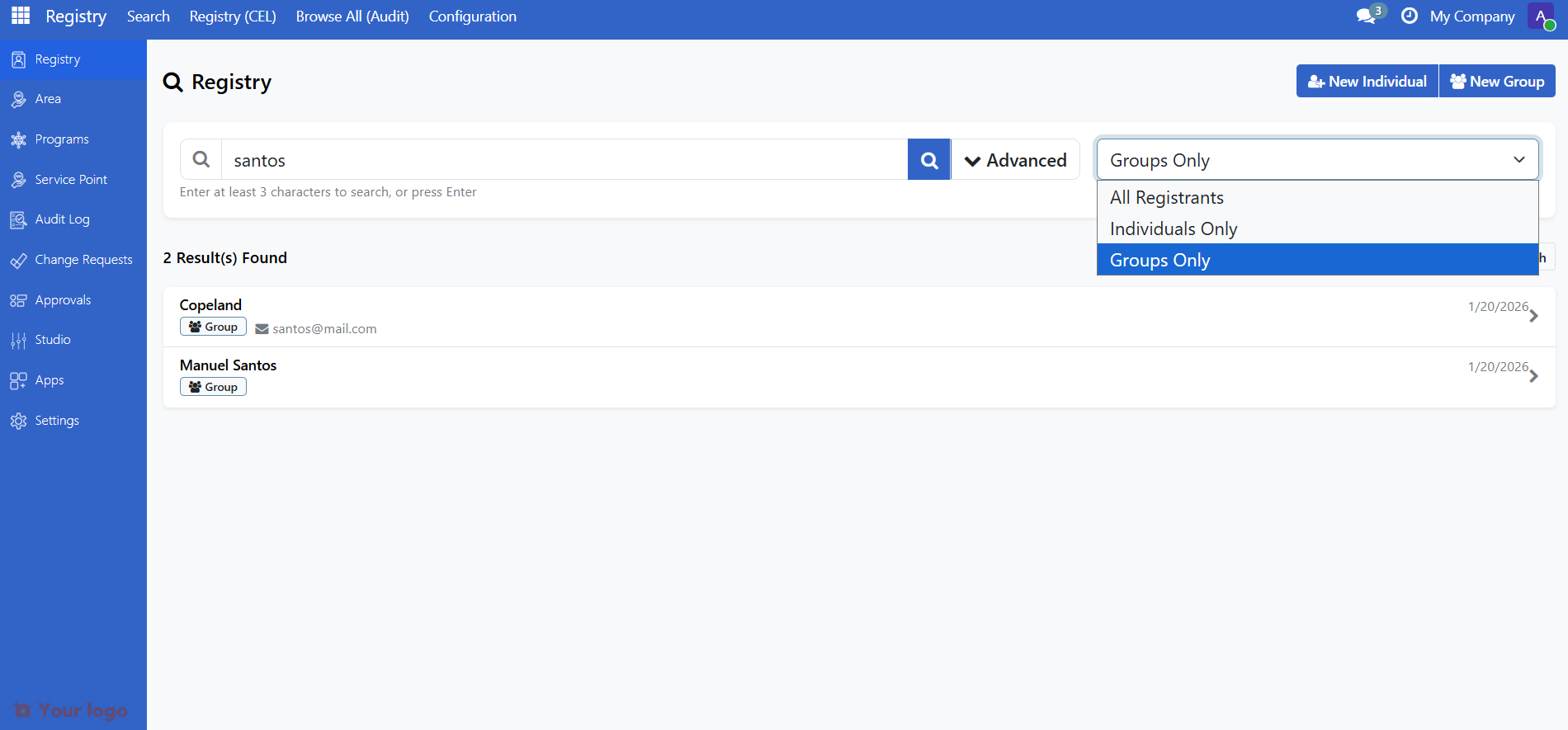Expand the Advanced search options
Screen dimensions: 1568x730
click(x=1016, y=160)
